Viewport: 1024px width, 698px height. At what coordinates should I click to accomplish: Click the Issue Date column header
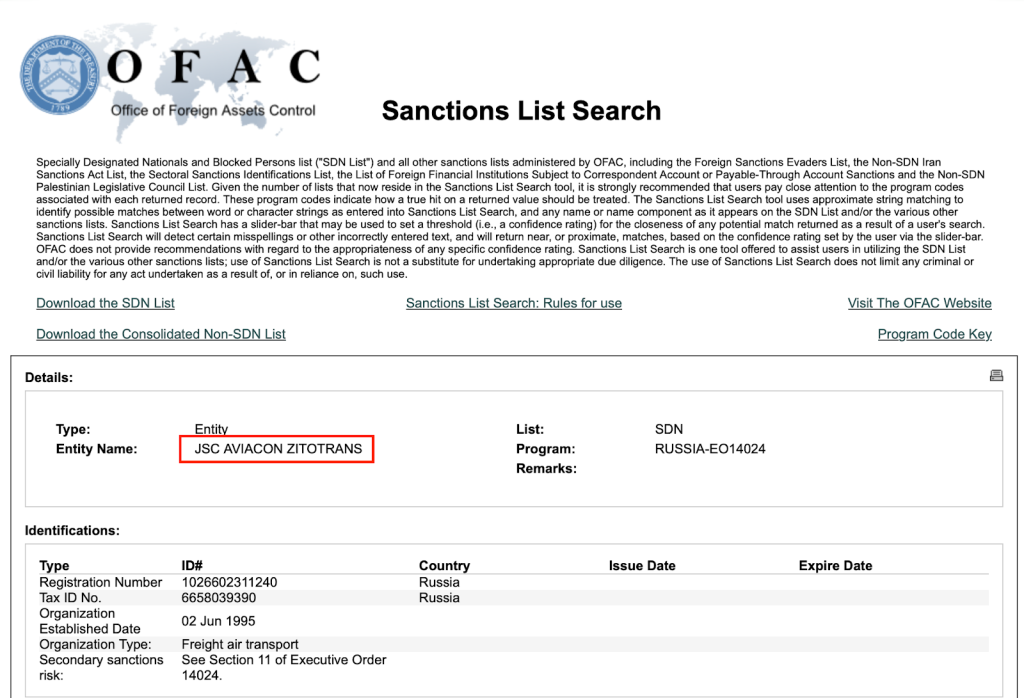[x=642, y=566]
